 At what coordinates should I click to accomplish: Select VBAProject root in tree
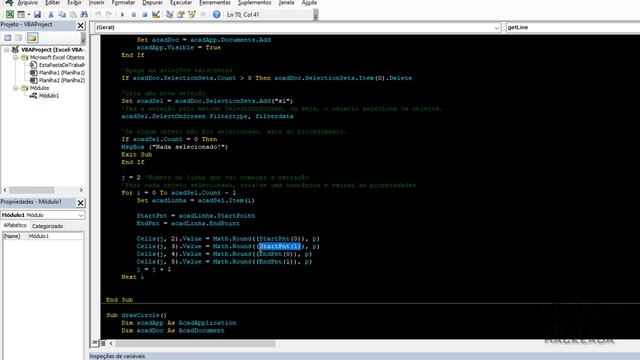[x=53, y=49]
